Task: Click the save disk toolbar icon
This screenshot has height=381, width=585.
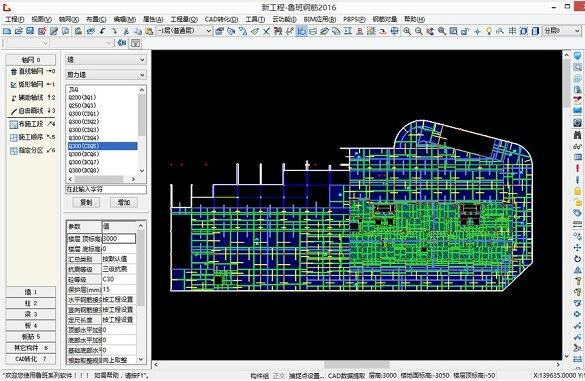Action: [30, 31]
